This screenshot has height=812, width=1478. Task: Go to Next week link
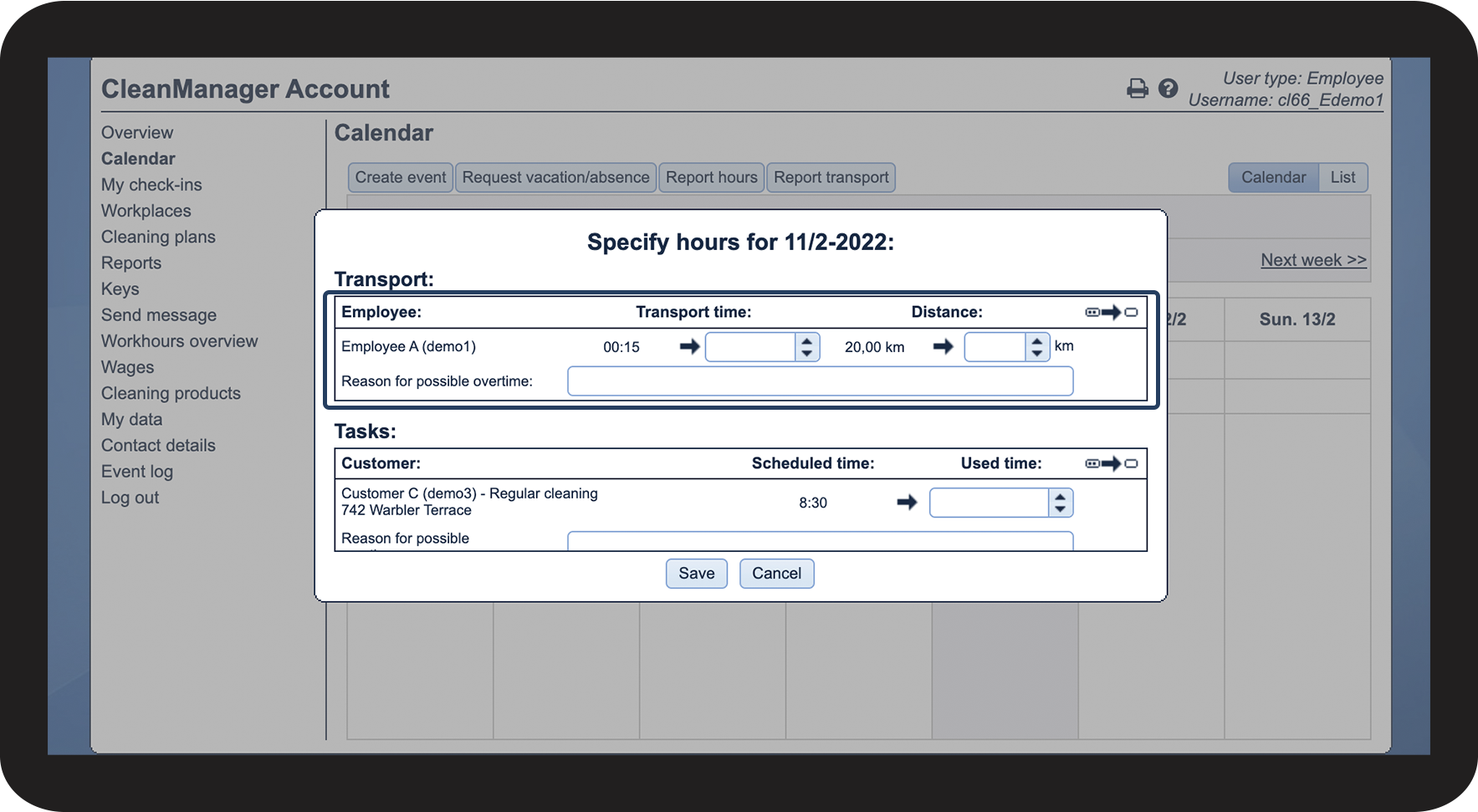(x=1313, y=260)
